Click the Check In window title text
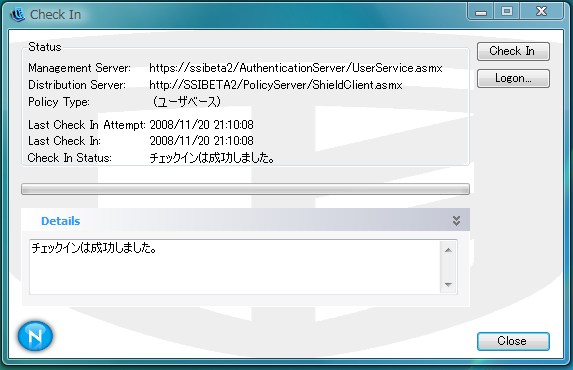 tap(56, 15)
